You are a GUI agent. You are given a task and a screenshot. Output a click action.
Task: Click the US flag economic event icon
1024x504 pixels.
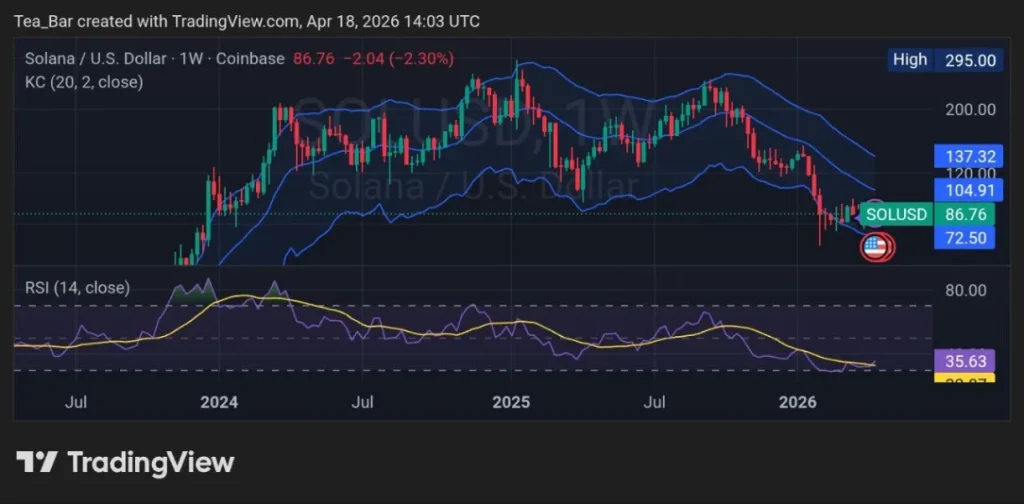(x=875, y=248)
